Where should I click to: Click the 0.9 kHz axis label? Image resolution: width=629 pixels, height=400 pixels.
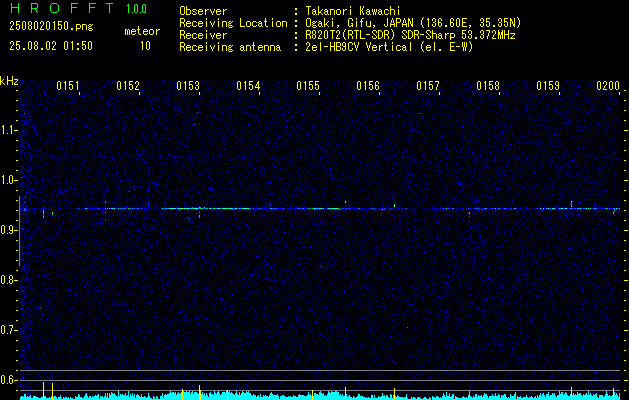pyautogui.click(x=8, y=230)
